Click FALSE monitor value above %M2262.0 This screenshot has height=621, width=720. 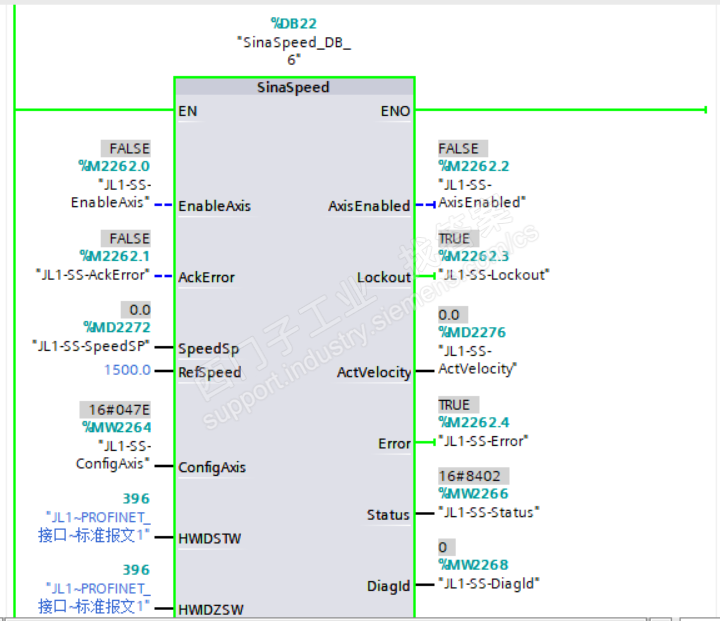126,148
